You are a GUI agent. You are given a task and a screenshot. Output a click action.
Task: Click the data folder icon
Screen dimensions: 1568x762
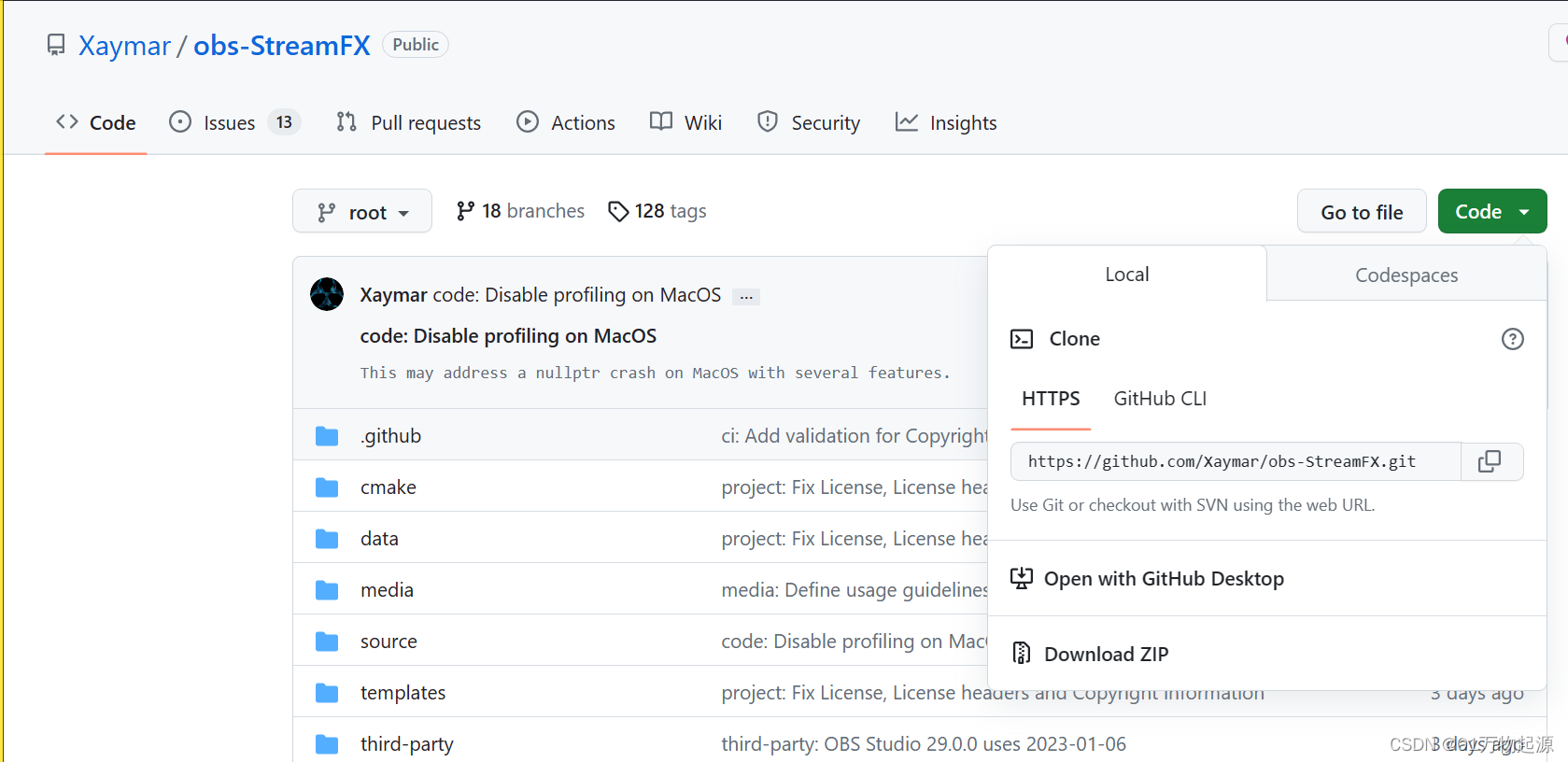[x=327, y=539]
